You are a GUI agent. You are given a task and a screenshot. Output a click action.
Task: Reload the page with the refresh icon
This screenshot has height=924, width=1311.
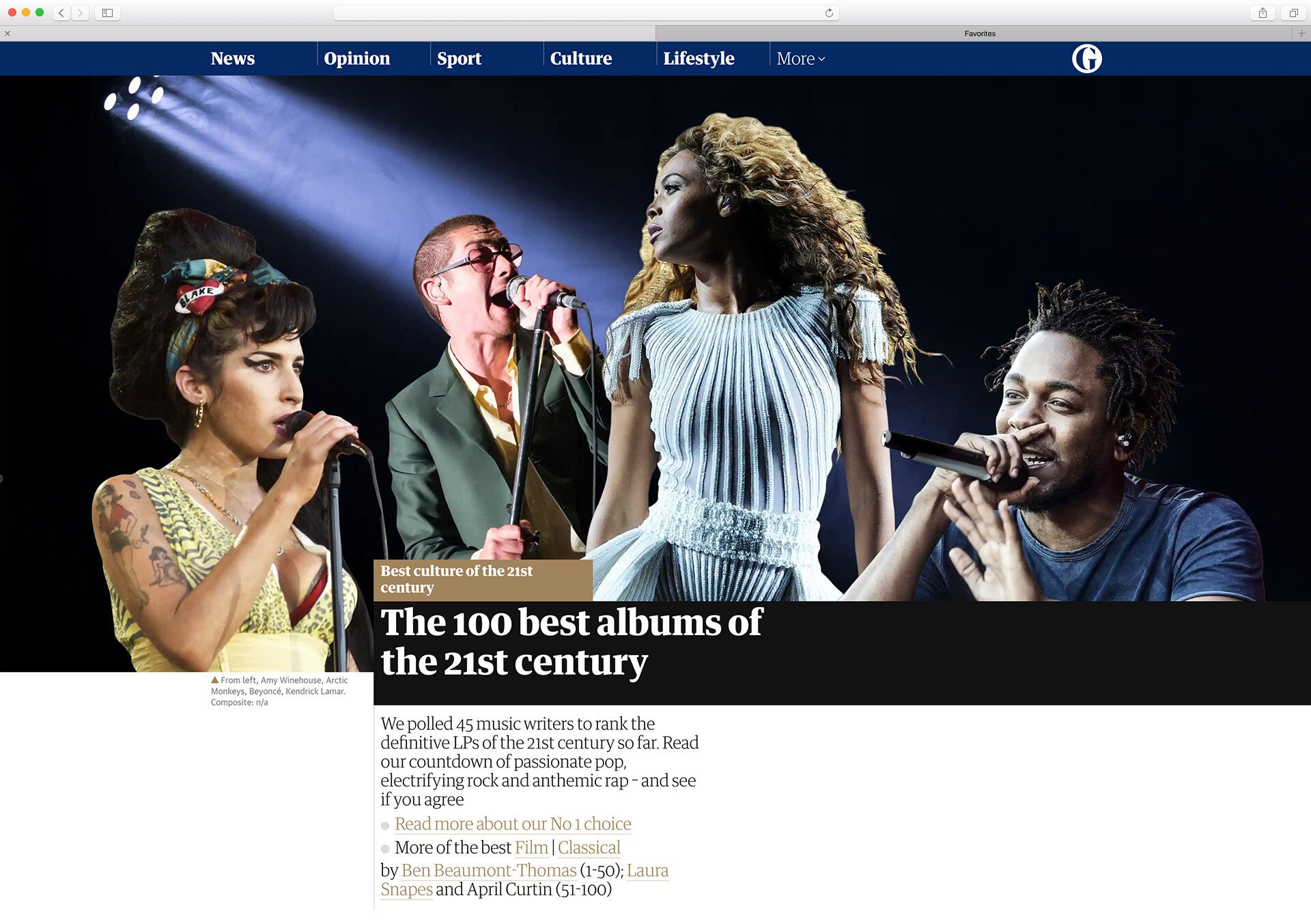tap(829, 13)
